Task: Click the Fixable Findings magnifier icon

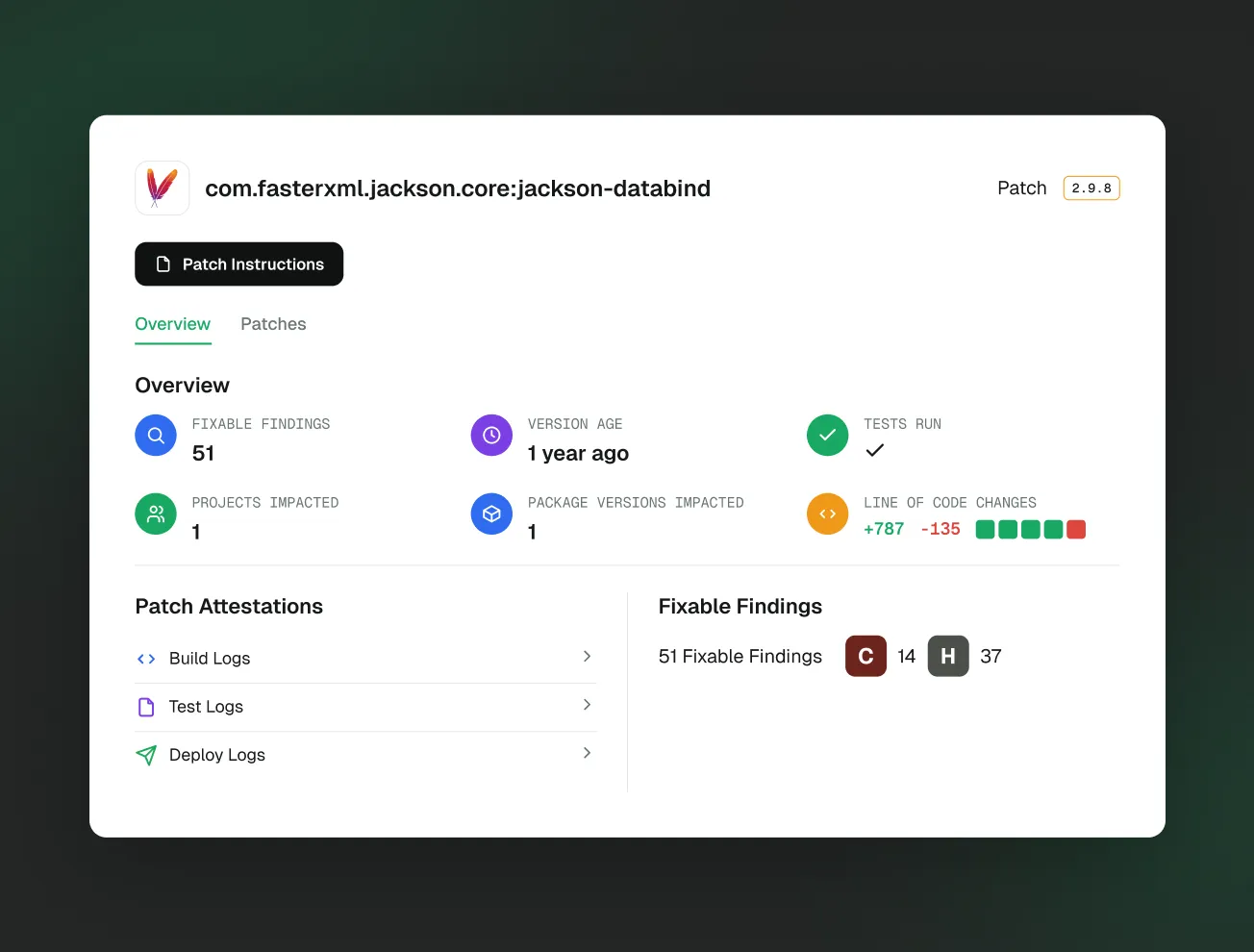Action: (156, 436)
